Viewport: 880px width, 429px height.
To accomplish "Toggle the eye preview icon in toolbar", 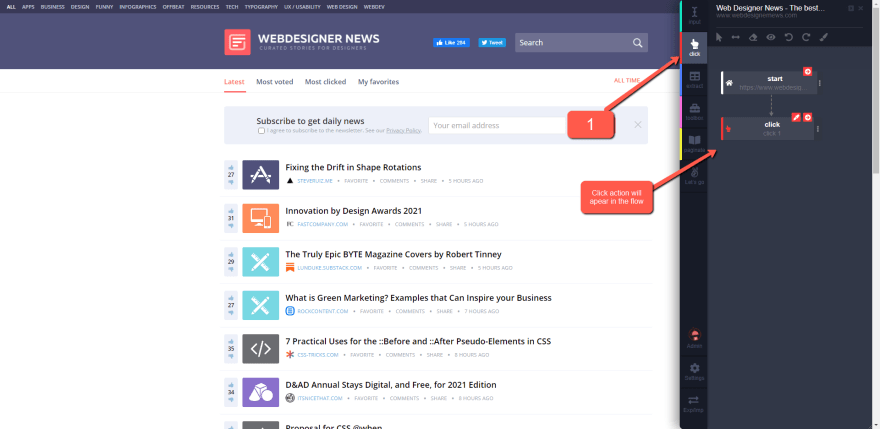I will 771,37.
